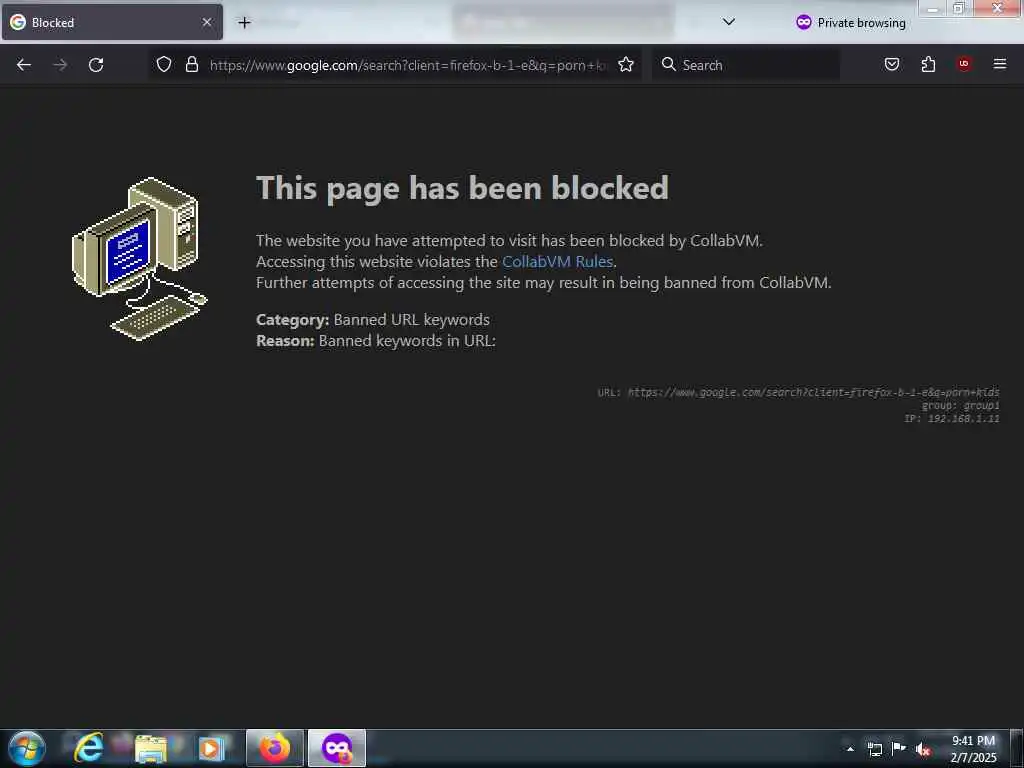
Task: Select the Blocked tab
Action: (x=112, y=22)
